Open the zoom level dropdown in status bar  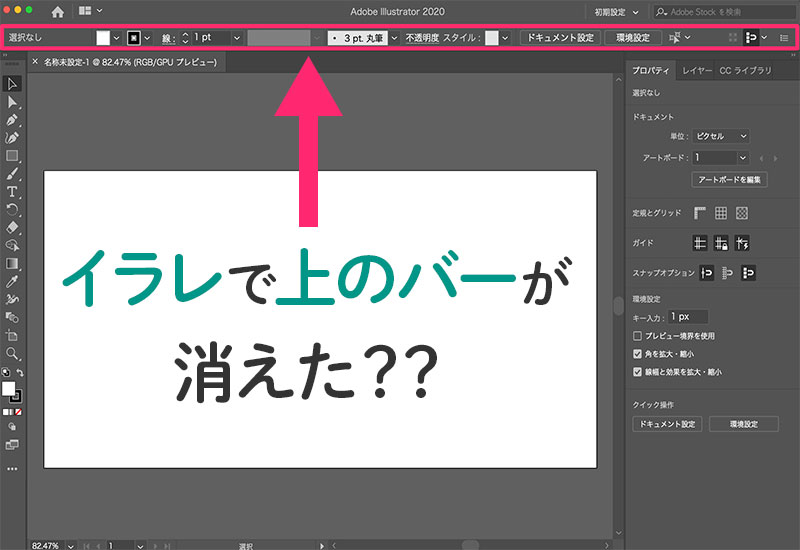point(71,545)
